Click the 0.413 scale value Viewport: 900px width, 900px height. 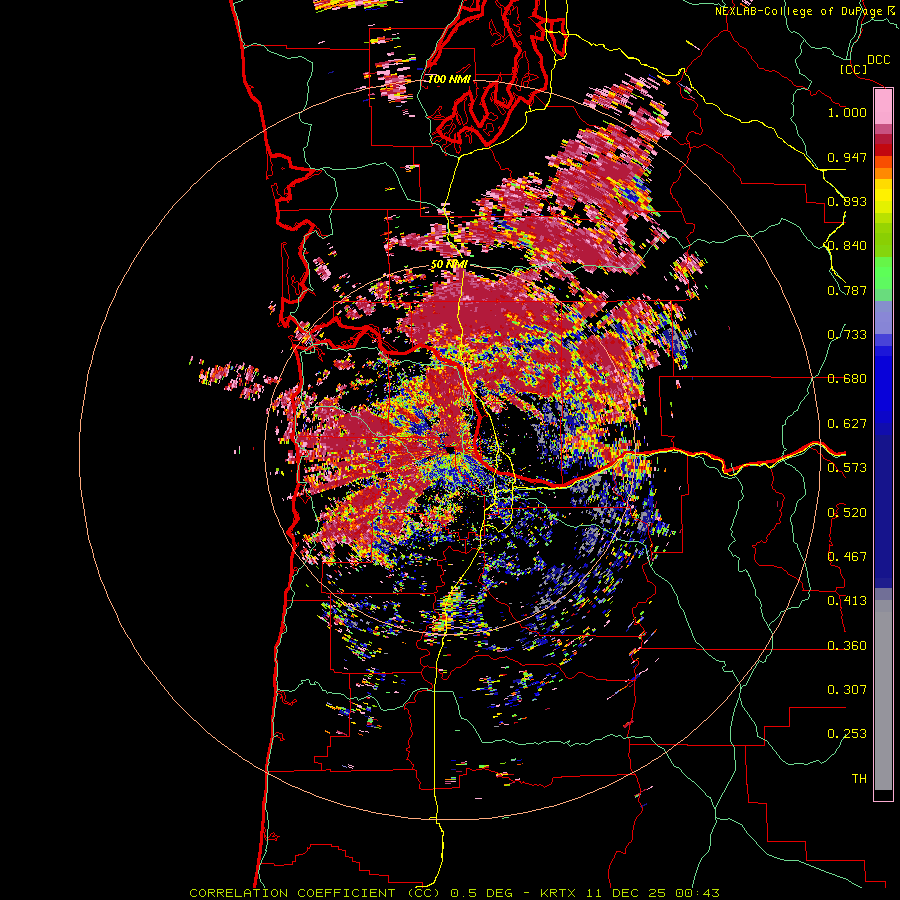tap(847, 601)
